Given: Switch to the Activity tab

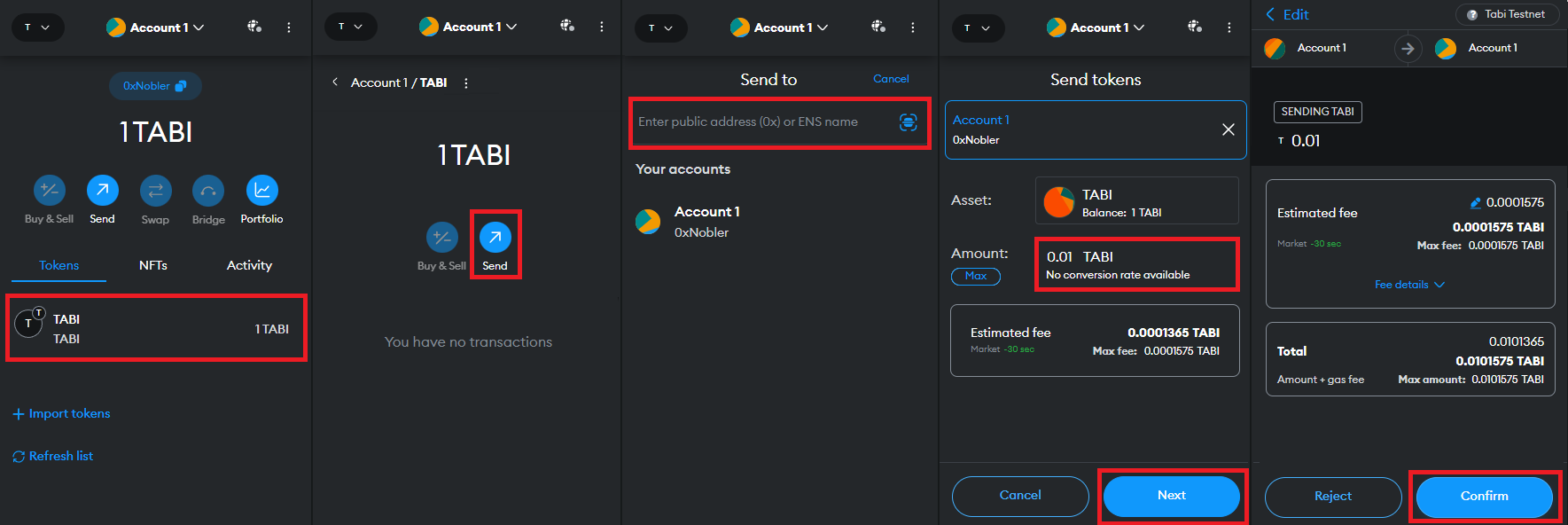Looking at the screenshot, I should [249, 265].
